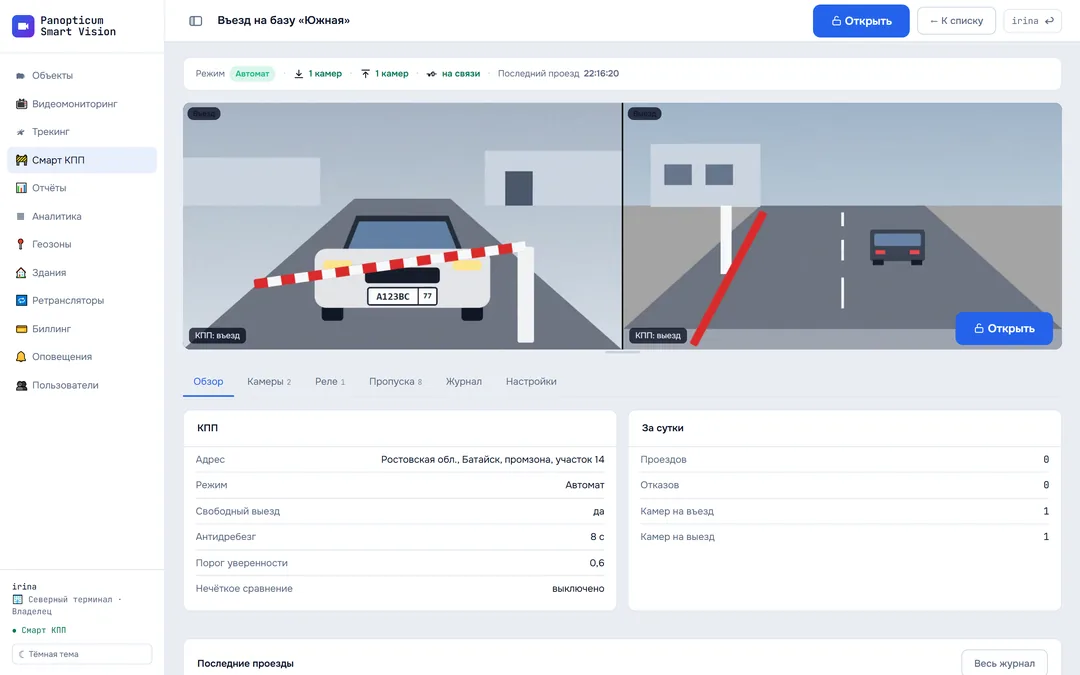Open the Журнал tab
Screen dimensions: 1080x675
[x=464, y=382]
